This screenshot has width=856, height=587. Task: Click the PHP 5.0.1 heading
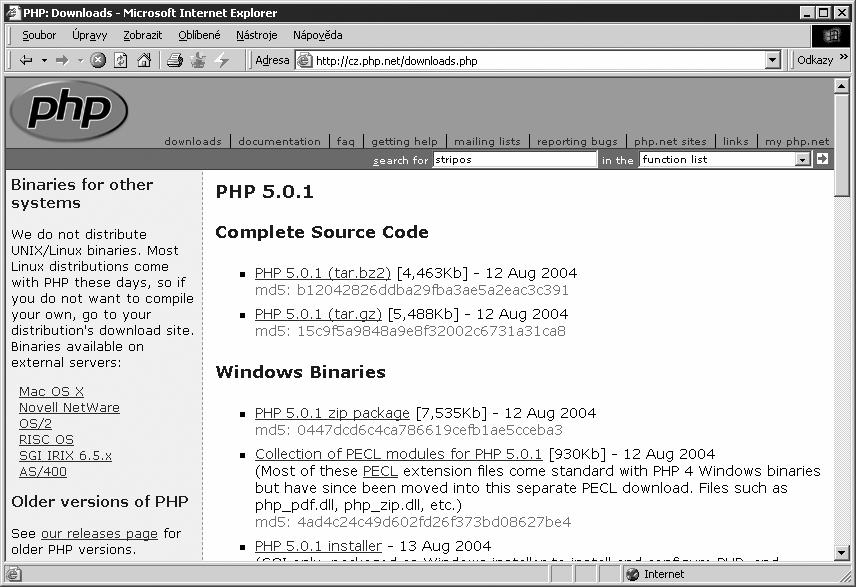coord(265,192)
